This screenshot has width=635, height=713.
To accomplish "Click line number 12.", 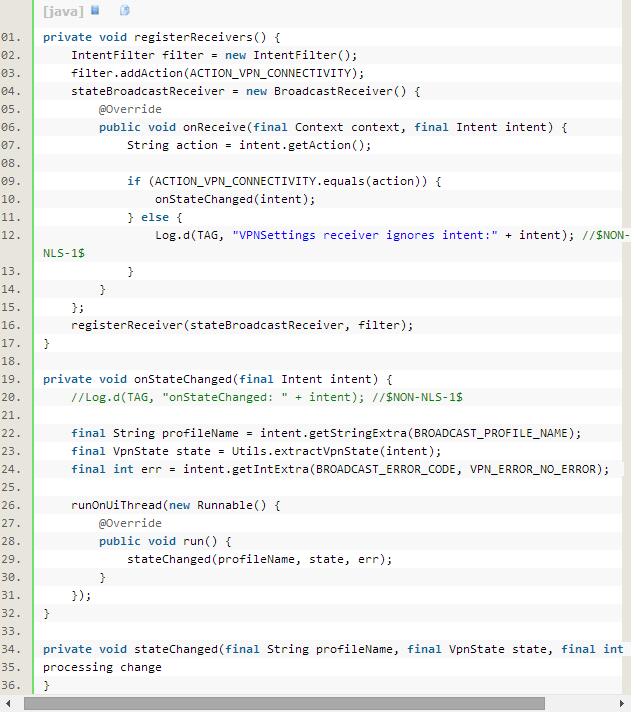I will pos(11,235).
